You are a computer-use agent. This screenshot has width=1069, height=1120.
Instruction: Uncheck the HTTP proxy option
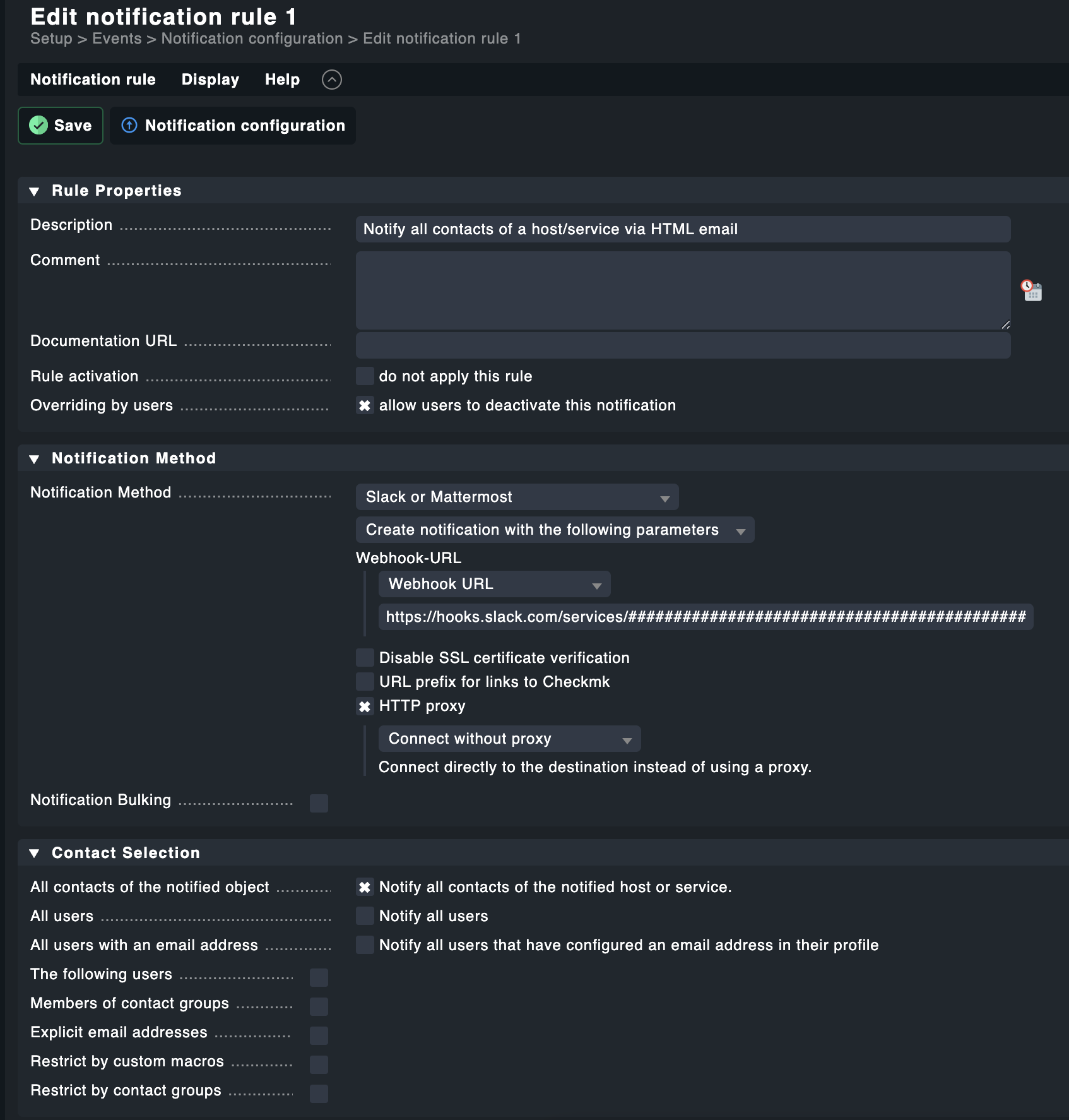coord(365,706)
